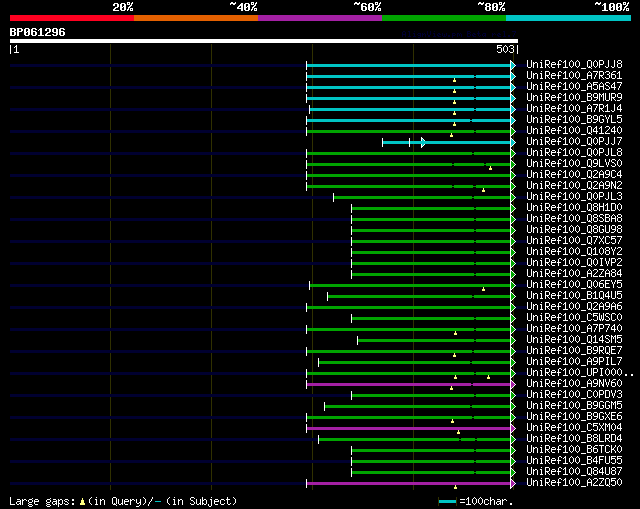Click the 503 query end position label
Viewport: 640px width, 509px height.
click(x=505, y=49)
